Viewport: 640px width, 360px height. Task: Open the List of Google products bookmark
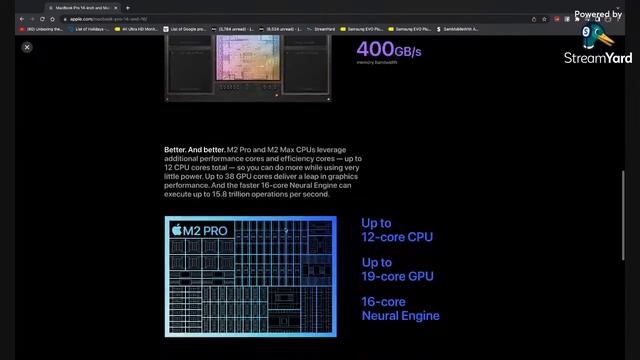pyautogui.click(x=184, y=29)
